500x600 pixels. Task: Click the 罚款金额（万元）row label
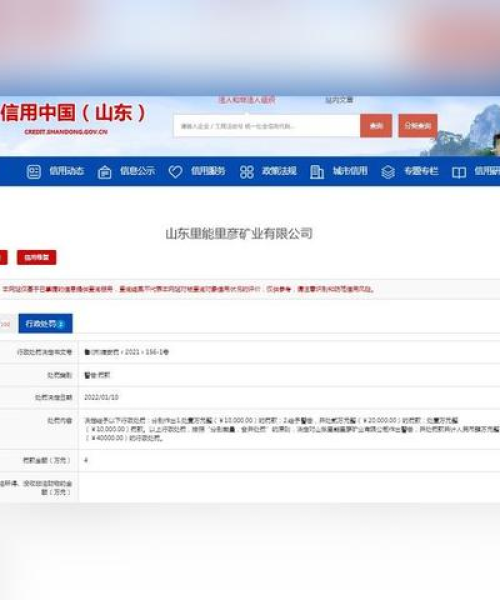click(x=47, y=460)
